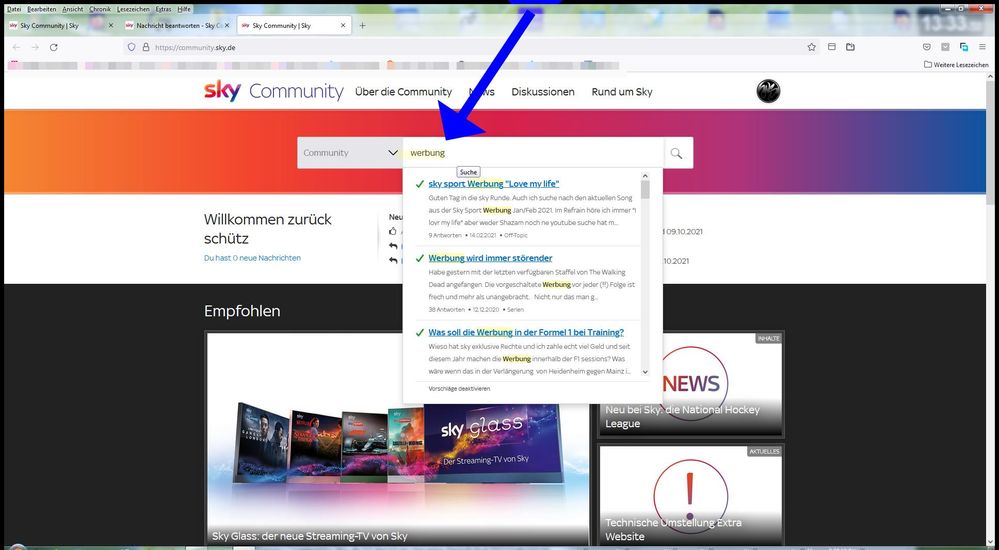Image resolution: width=999 pixels, height=550 pixels.
Task: Open Du hast 0 neue Nachrichten link
Action: [252, 258]
